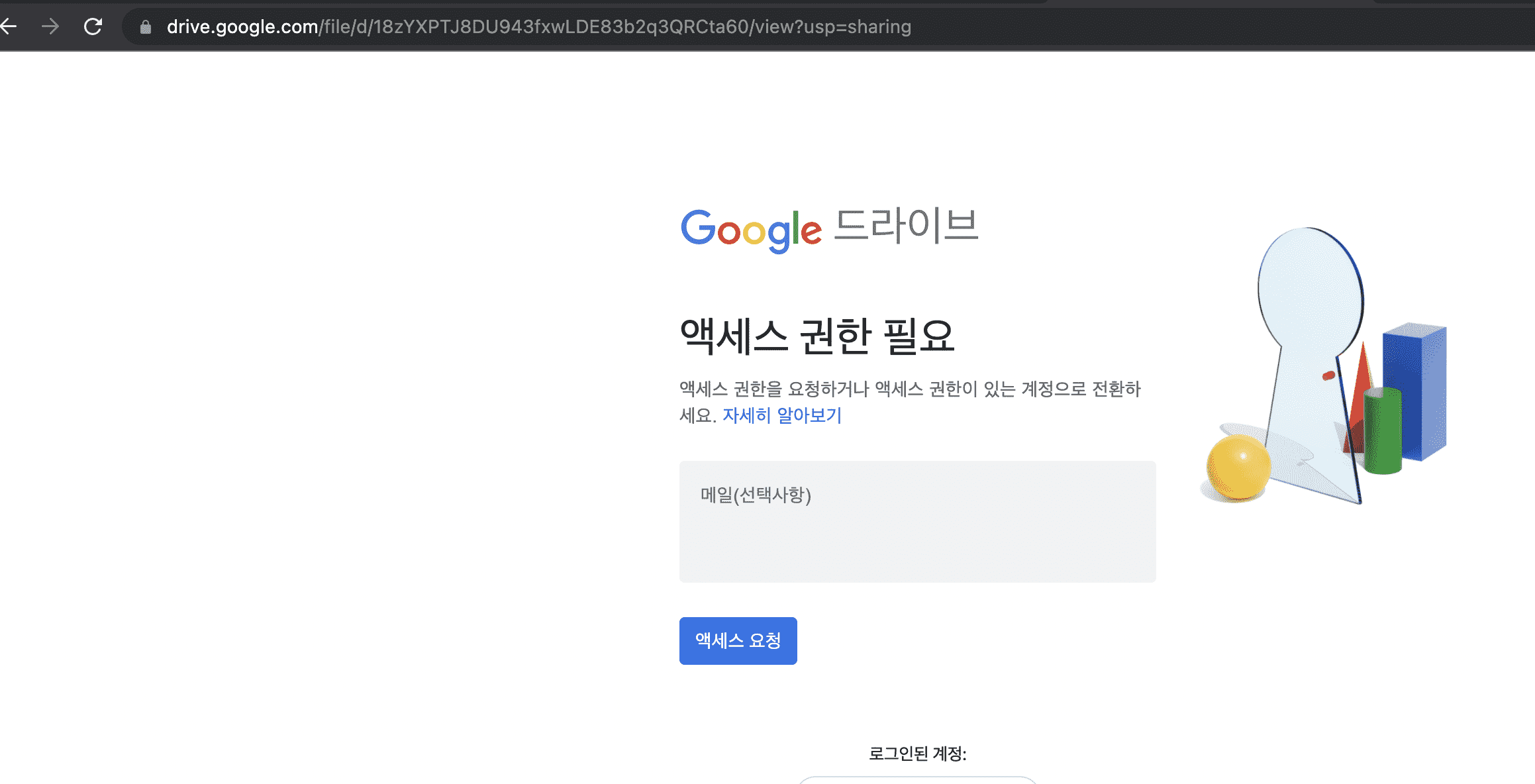Reload the page with refresh icon

pos(93,26)
